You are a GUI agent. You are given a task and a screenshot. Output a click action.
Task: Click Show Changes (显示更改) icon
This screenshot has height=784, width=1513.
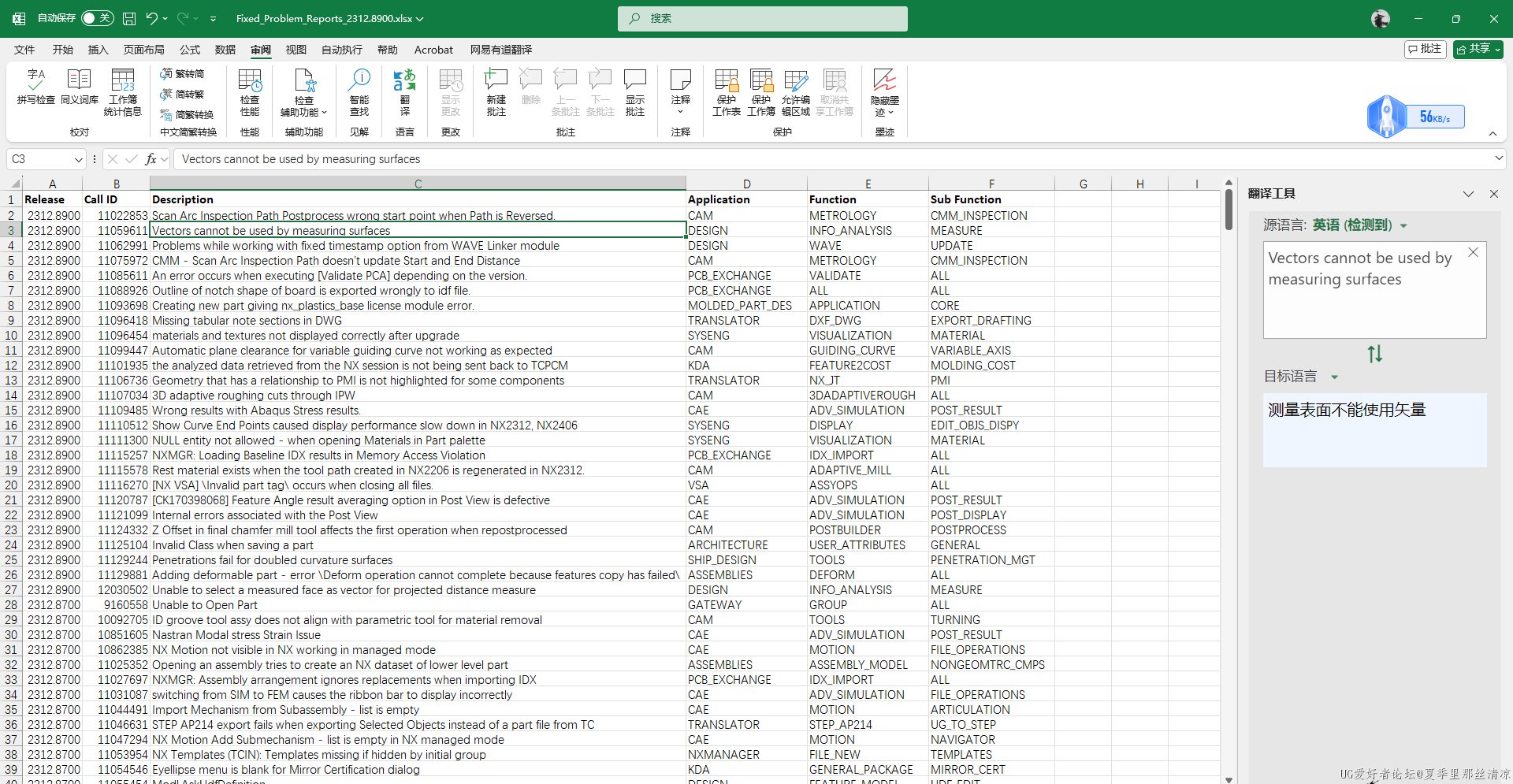point(451,92)
